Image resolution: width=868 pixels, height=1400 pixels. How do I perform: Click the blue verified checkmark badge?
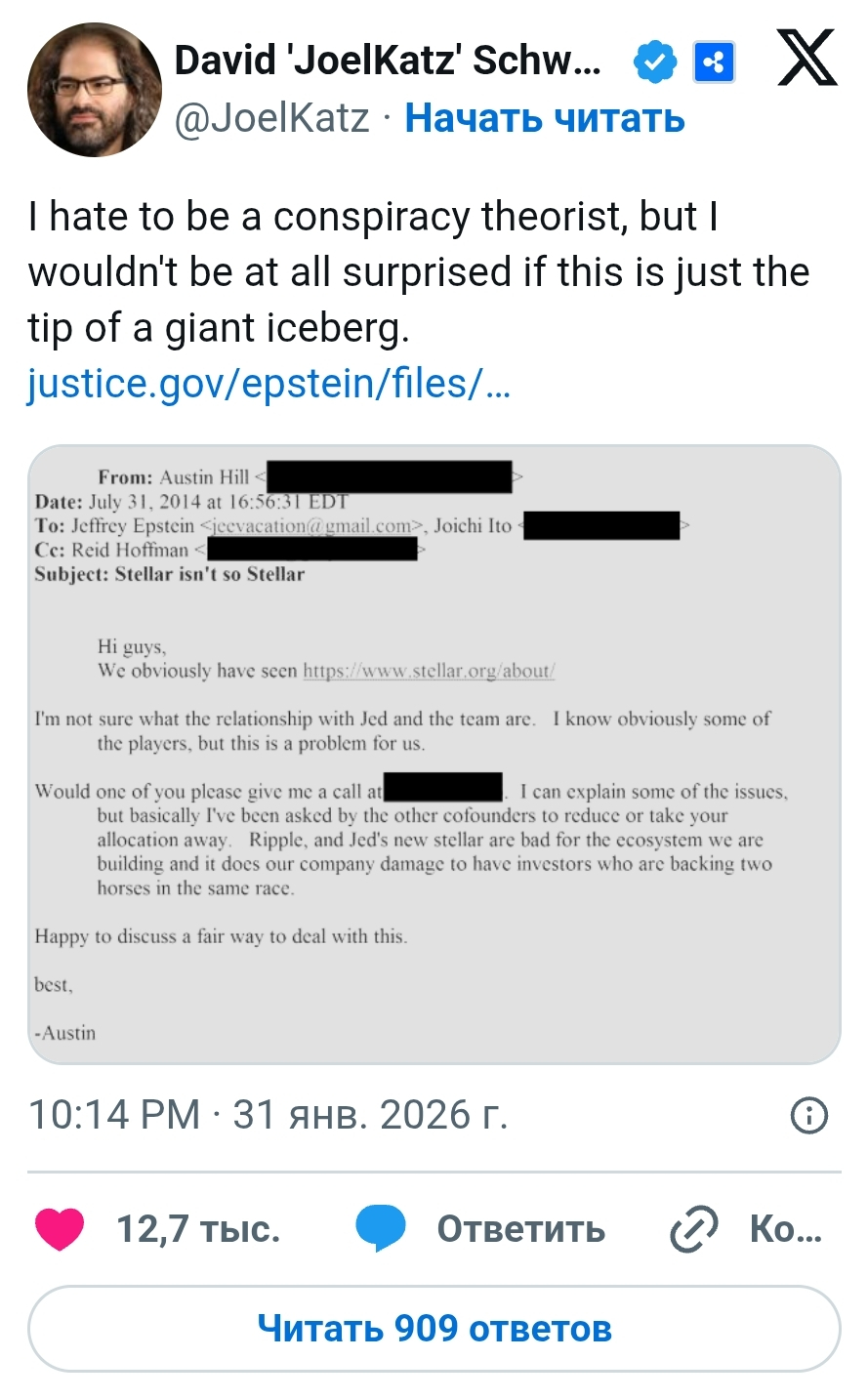(x=654, y=63)
